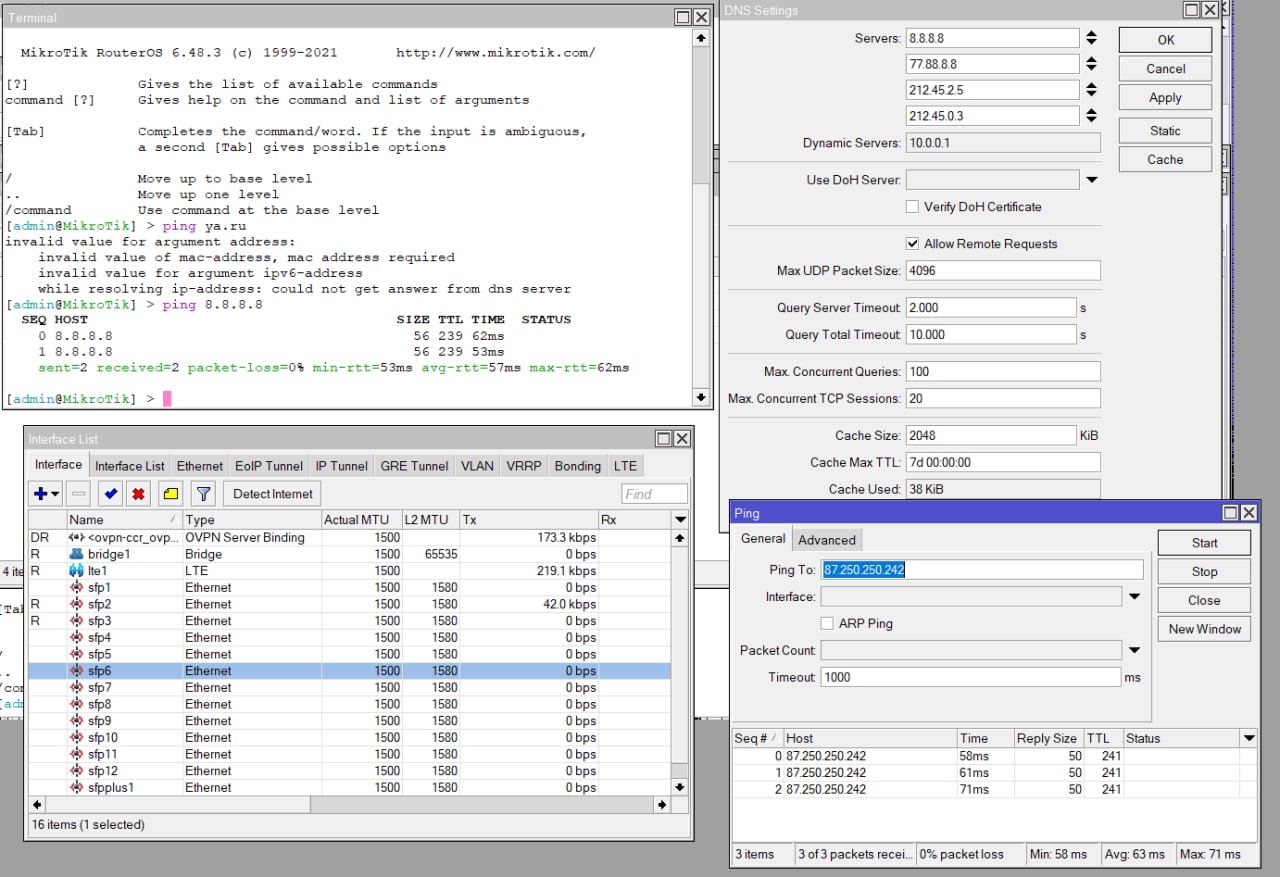Select the VLAN tab

click(477, 466)
